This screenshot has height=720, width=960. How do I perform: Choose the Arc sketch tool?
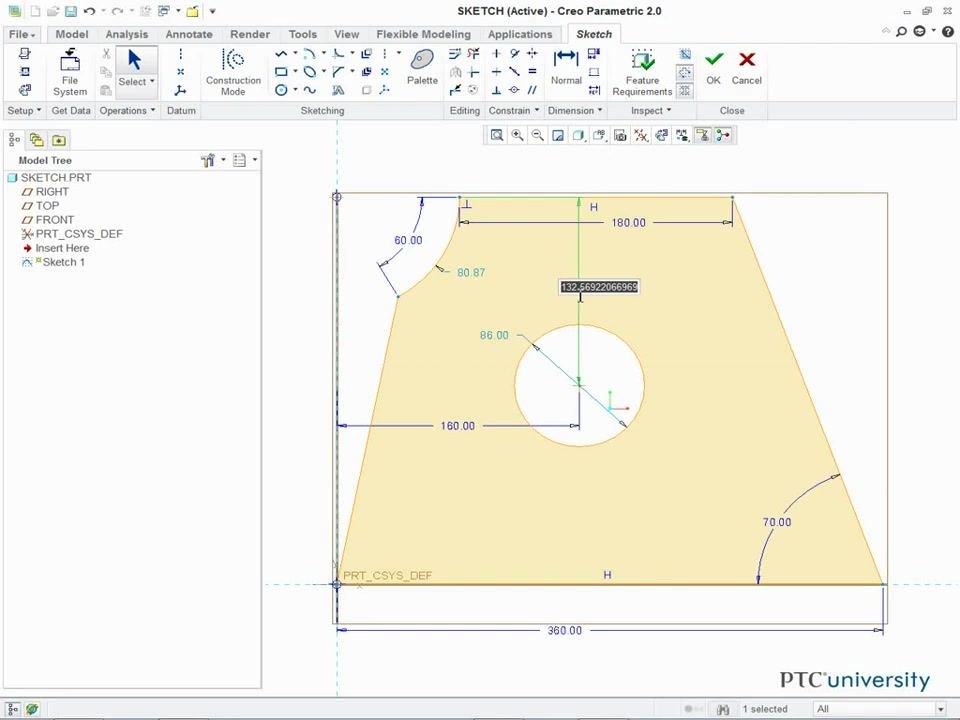[310, 54]
